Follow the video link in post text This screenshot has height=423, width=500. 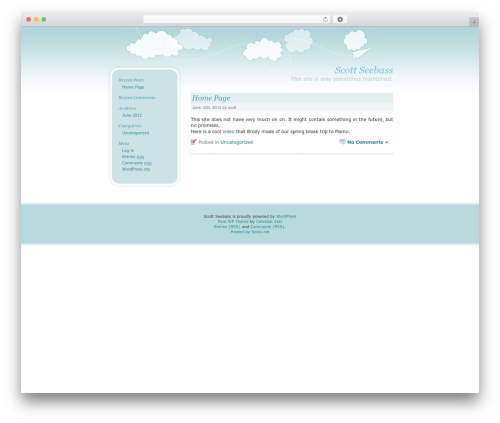point(228,132)
